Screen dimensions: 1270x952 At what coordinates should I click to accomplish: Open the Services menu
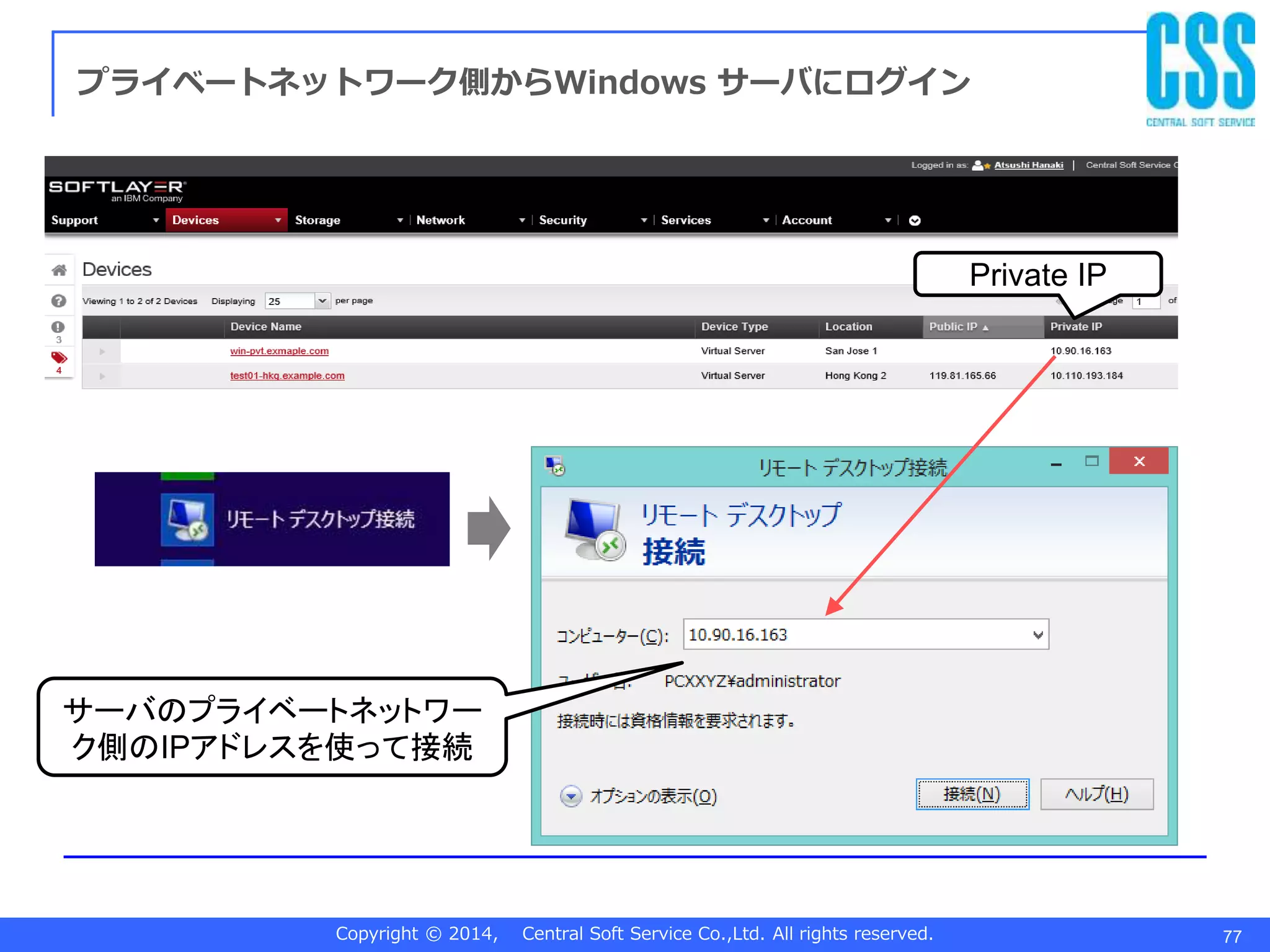coord(686,221)
